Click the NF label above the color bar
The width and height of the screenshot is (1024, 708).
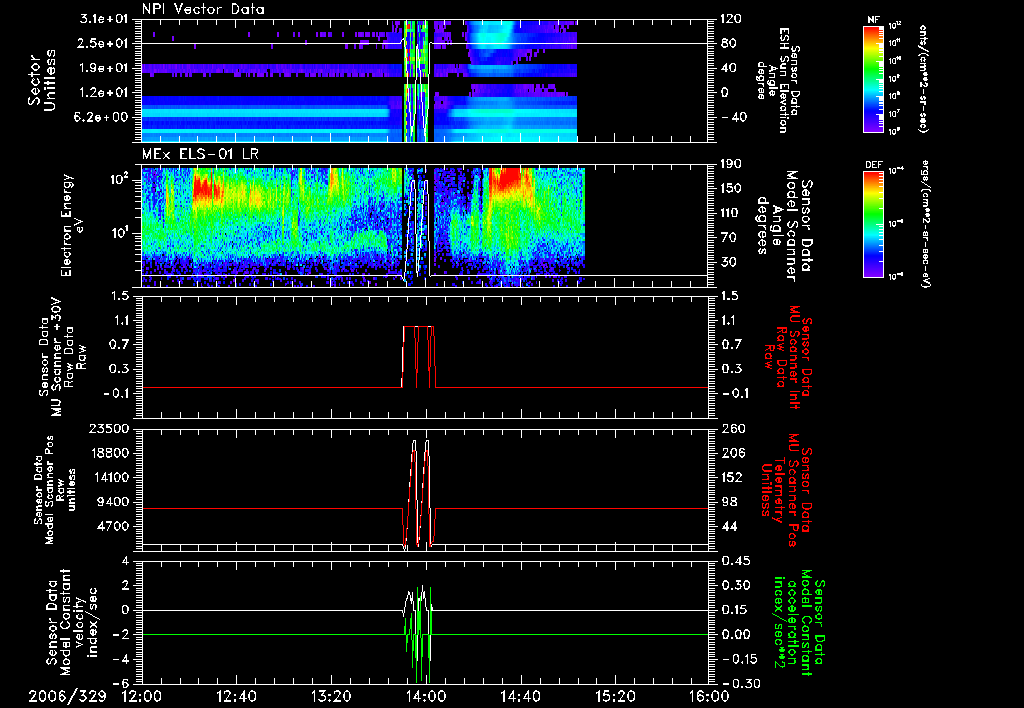(873, 20)
